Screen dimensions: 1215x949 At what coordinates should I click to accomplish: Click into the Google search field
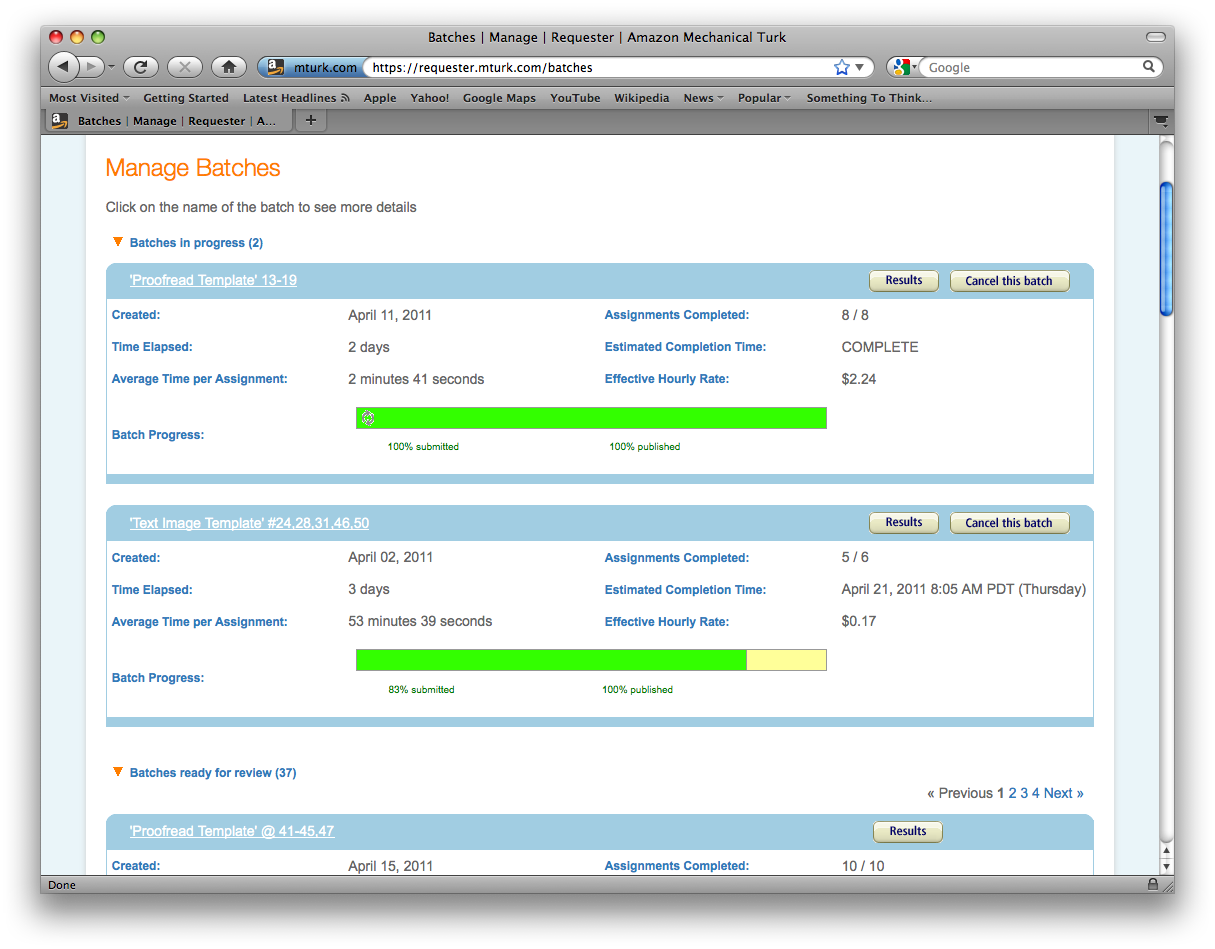click(1032, 67)
